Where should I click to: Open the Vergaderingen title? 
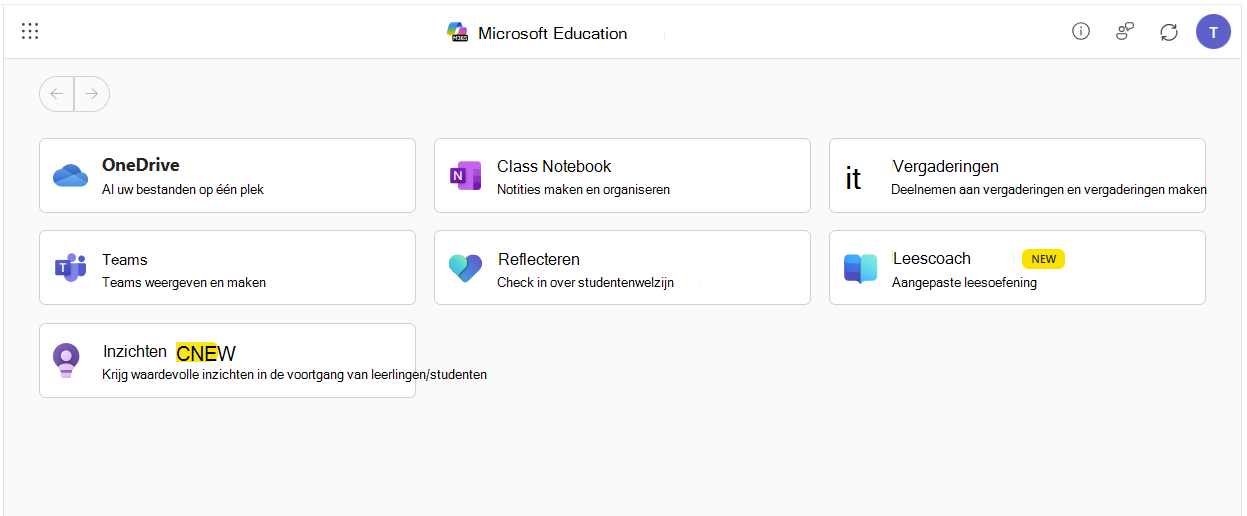coord(945,166)
